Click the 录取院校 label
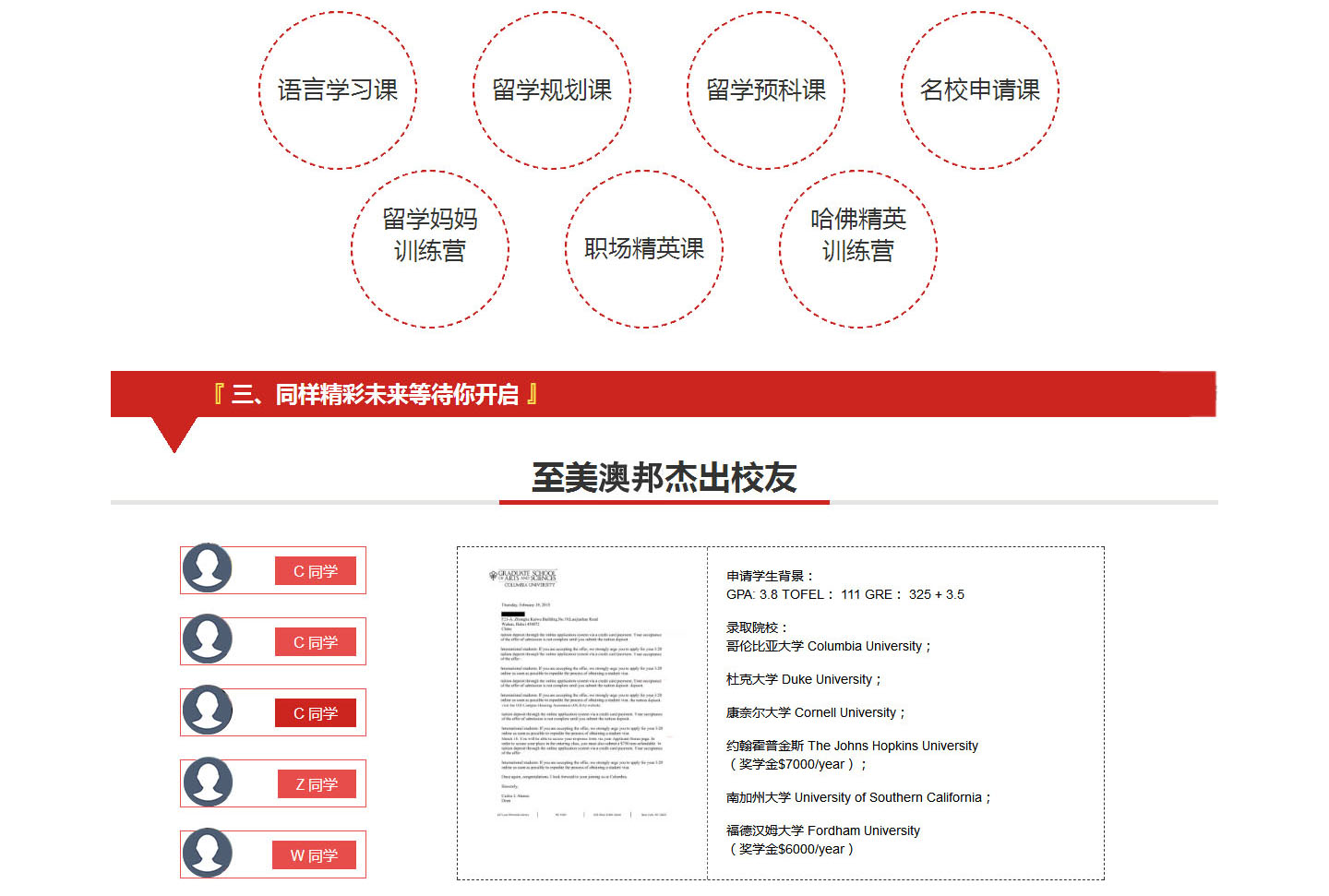This screenshot has width=1329, height=896. [757, 627]
